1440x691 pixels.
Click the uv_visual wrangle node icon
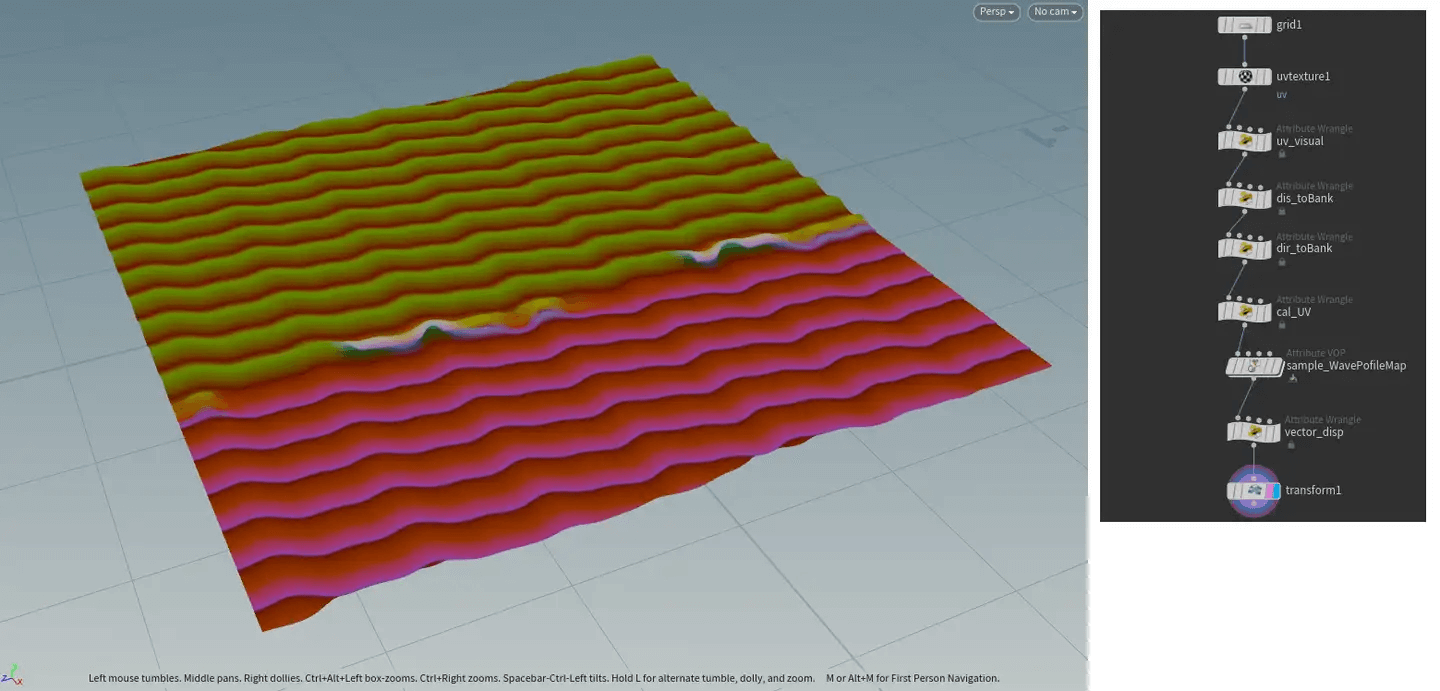1245,141
